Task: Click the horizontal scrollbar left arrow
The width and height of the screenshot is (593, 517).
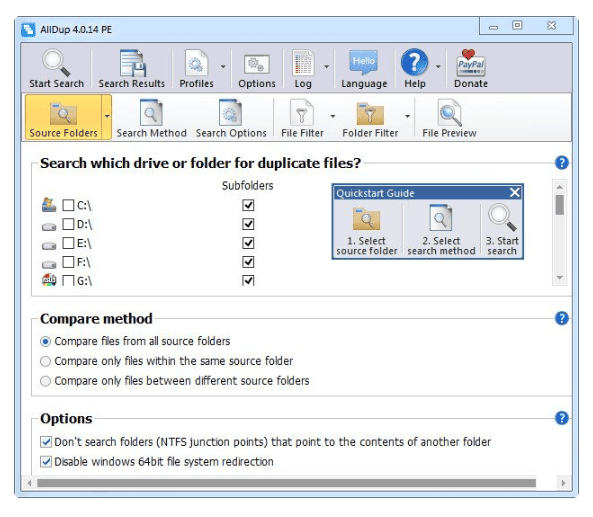Action: click(29, 483)
